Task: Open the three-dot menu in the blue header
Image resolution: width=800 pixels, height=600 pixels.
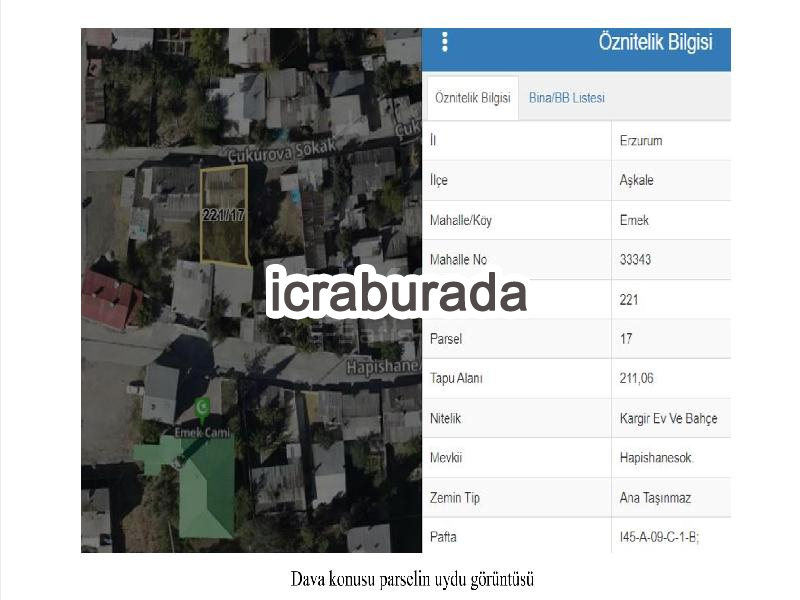Action: [445, 42]
